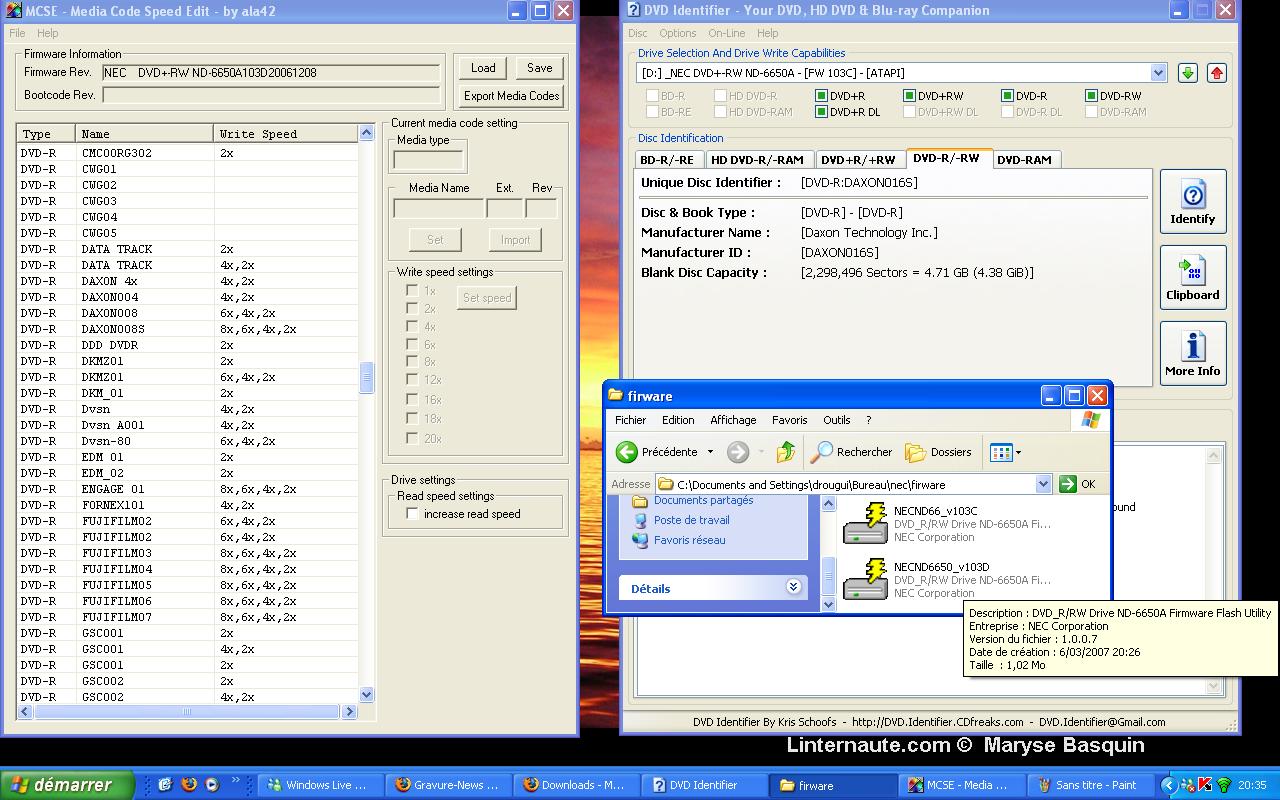Open Options menu in DVD Identifier
Viewport: 1280px width, 800px height.
677,33
